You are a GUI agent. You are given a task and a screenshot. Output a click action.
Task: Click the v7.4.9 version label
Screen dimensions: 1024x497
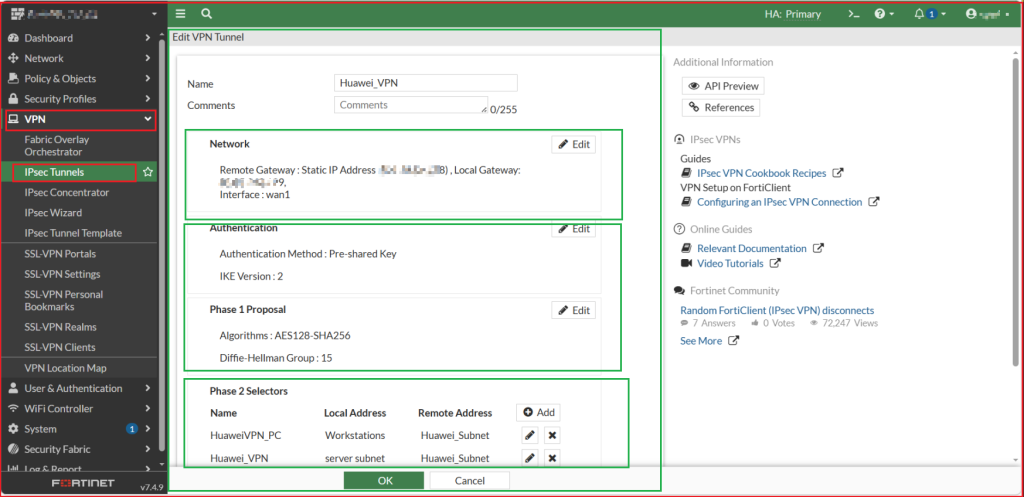(152, 487)
